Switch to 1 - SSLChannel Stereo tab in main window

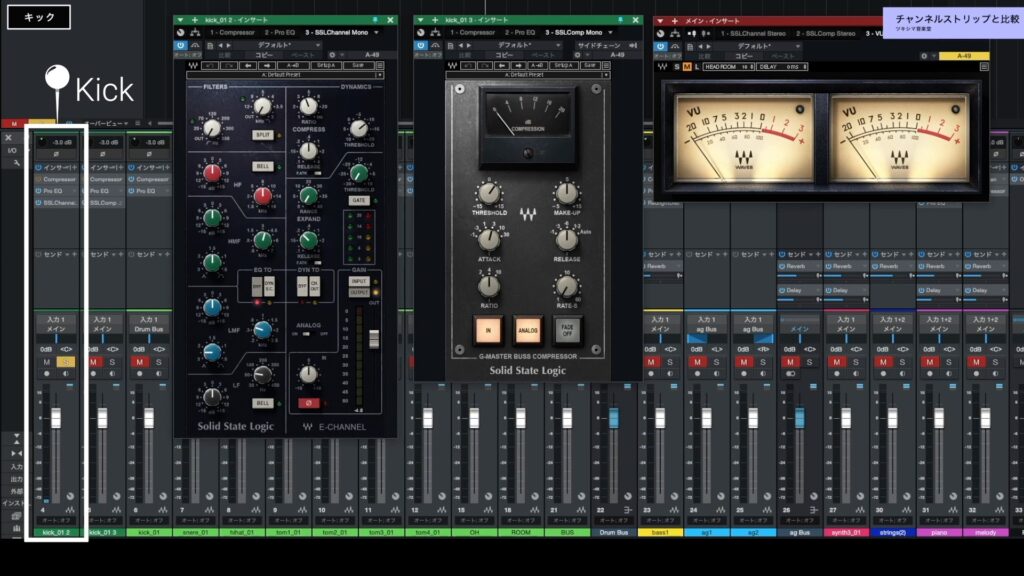click(x=755, y=33)
